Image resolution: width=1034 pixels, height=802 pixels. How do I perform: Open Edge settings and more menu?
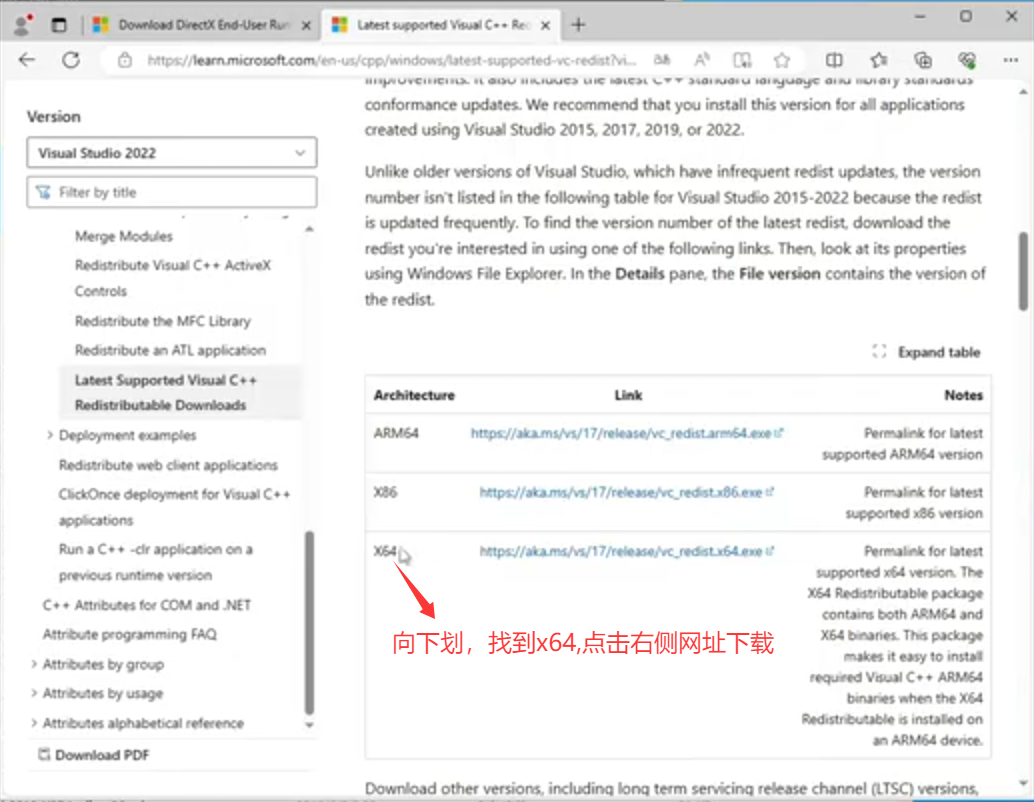pos(1010,60)
